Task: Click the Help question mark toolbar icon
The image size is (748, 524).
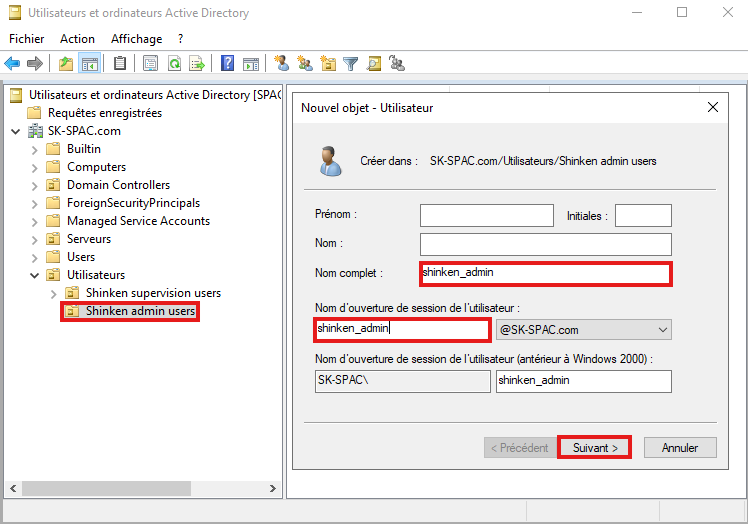Action: pyautogui.click(x=227, y=63)
